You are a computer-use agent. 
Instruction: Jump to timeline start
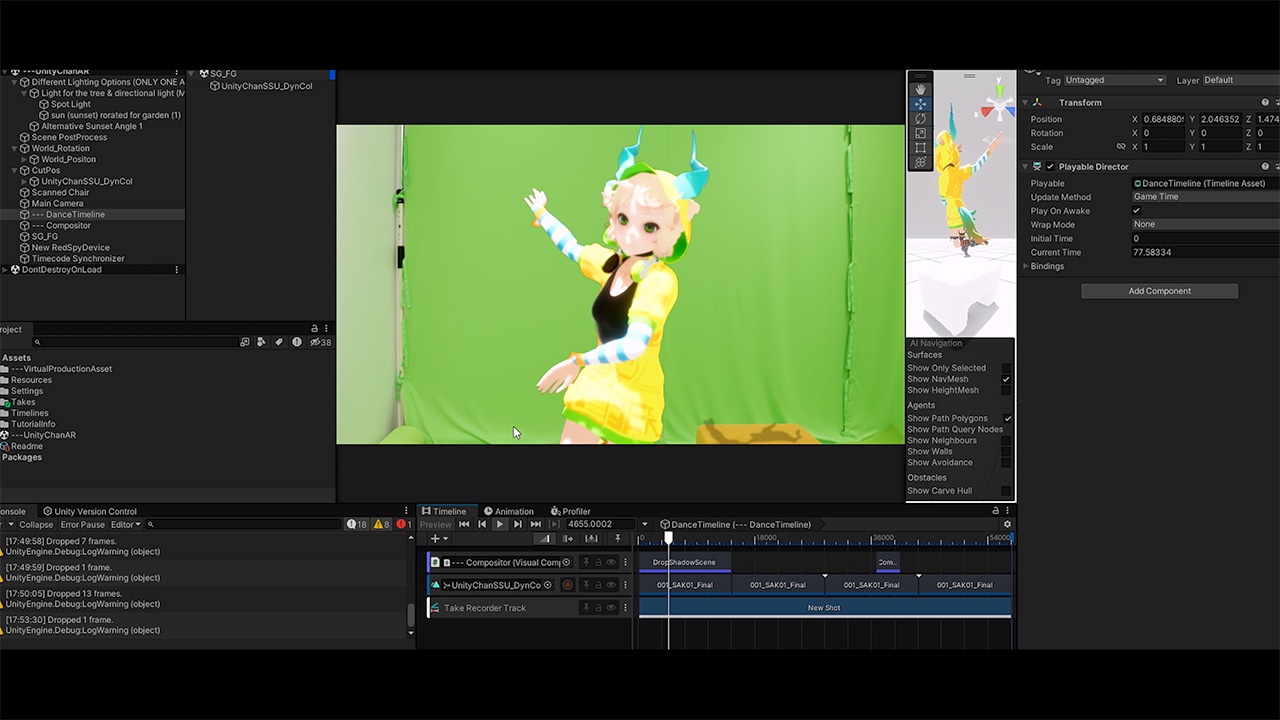[464, 524]
